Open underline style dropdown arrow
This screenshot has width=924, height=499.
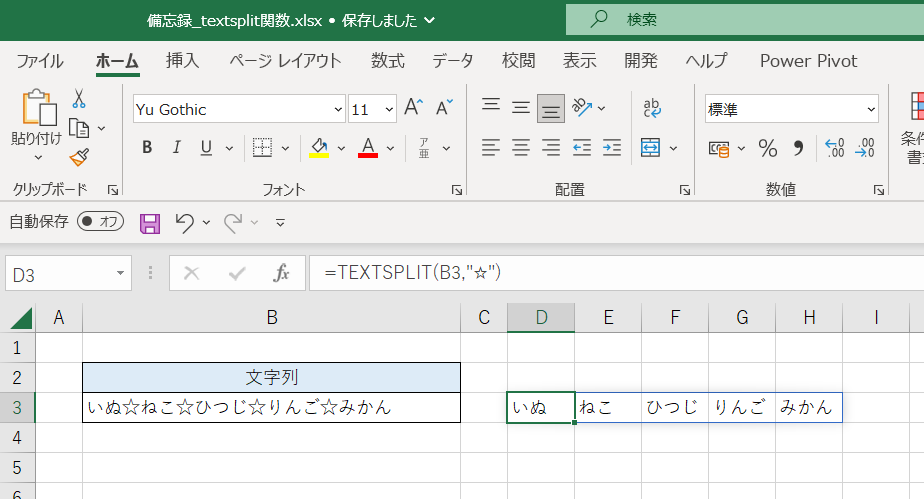(229, 148)
